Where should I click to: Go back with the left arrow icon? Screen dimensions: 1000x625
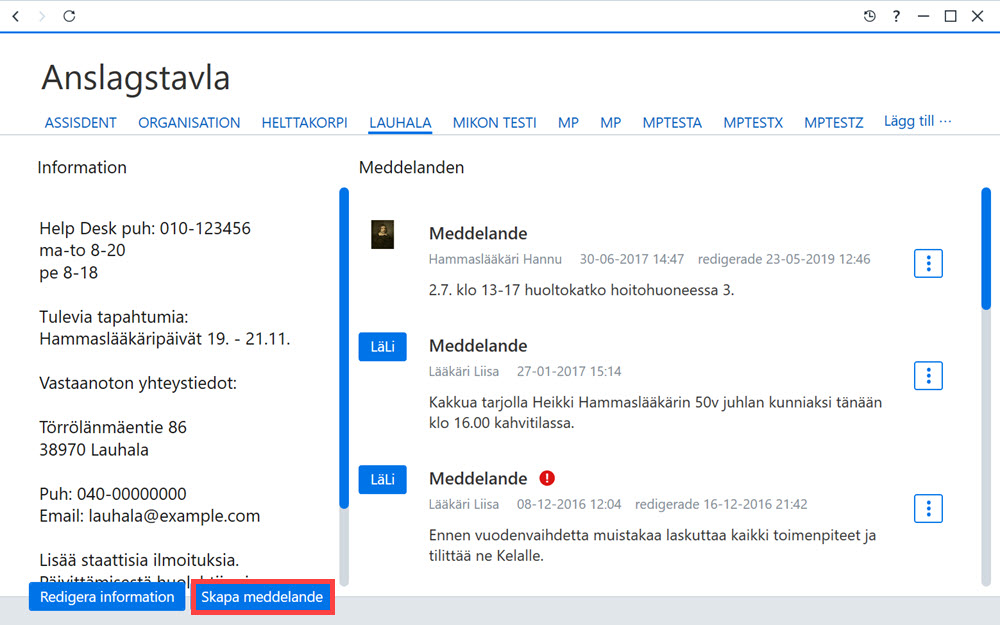16,16
